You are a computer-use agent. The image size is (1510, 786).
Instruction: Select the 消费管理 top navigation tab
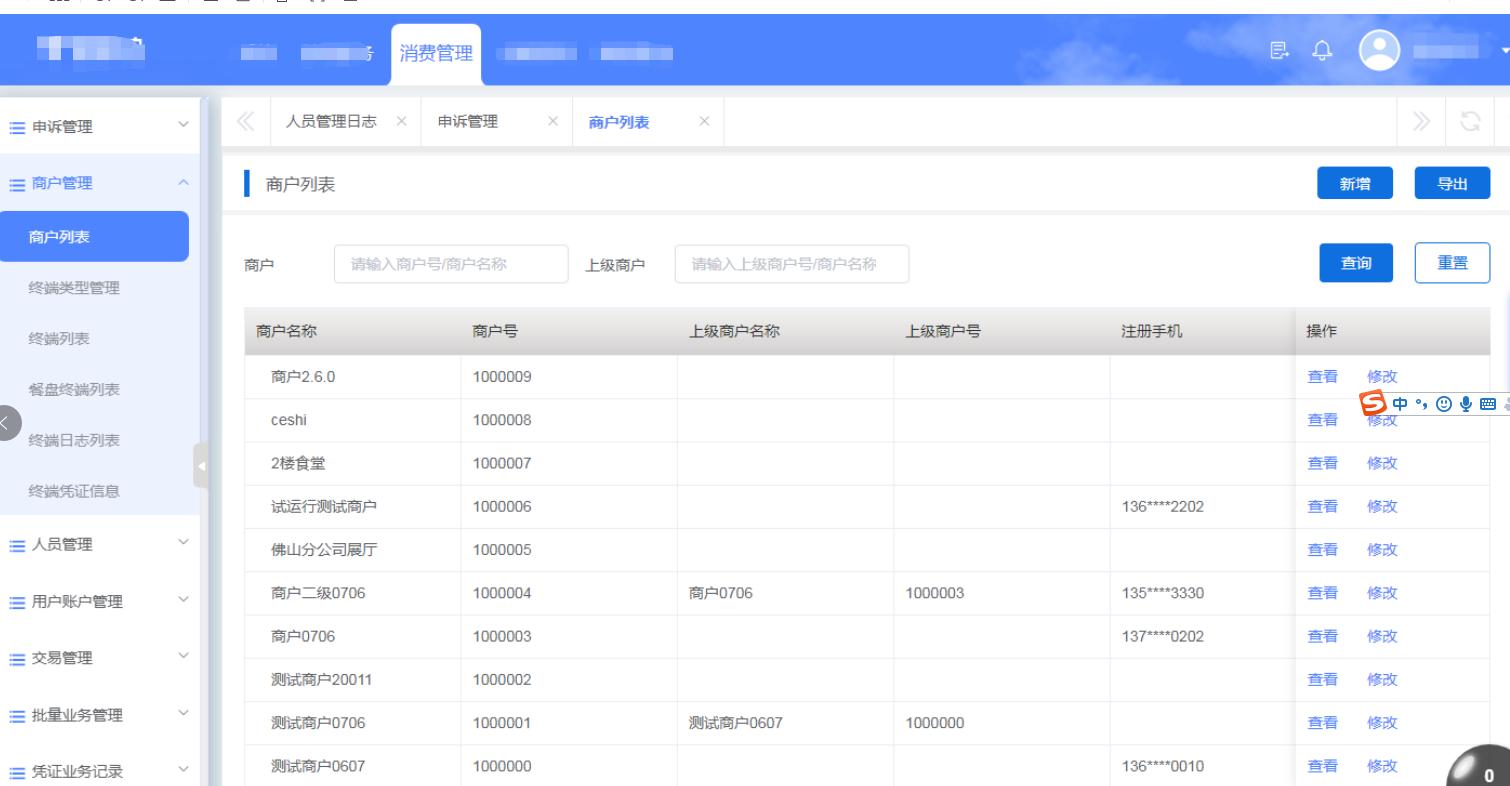tap(436, 54)
